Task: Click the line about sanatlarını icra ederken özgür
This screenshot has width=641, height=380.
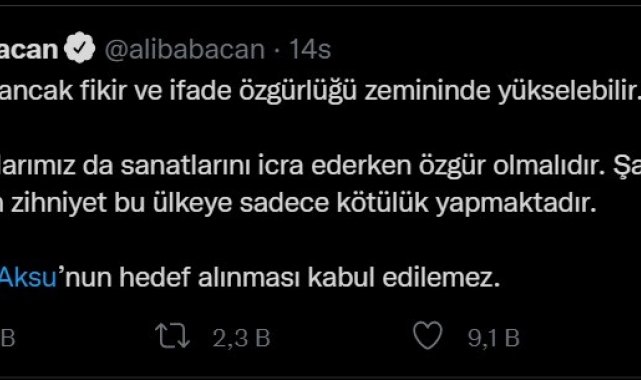Action: (x=320, y=165)
